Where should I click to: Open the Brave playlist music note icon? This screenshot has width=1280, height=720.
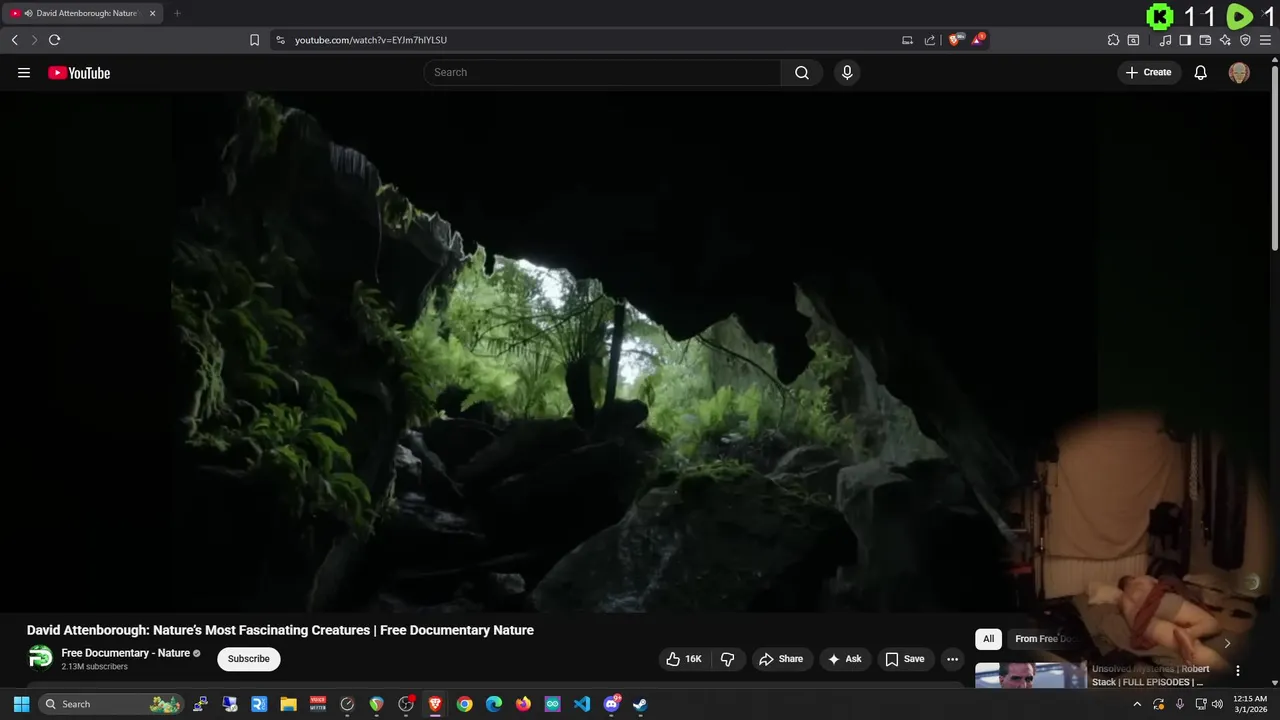(x=1165, y=40)
